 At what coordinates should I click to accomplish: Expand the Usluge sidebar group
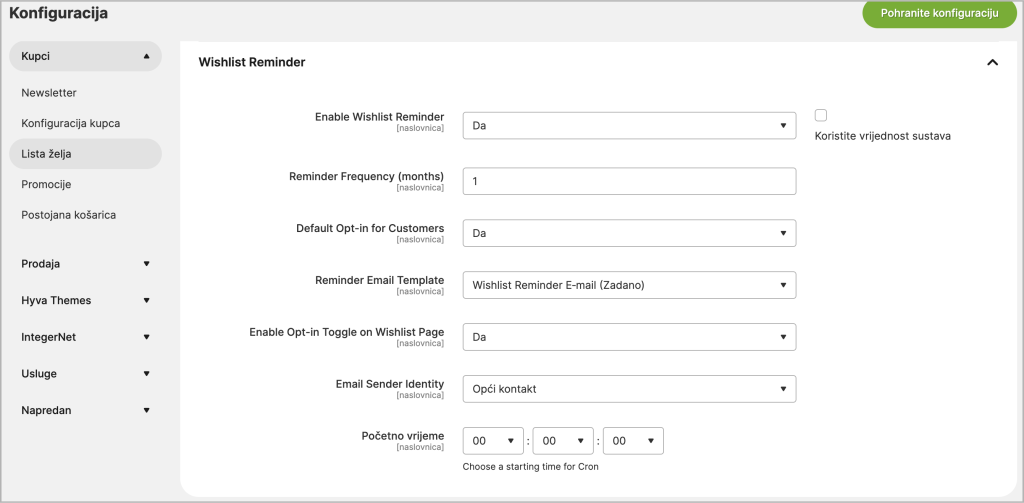(86, 374)
